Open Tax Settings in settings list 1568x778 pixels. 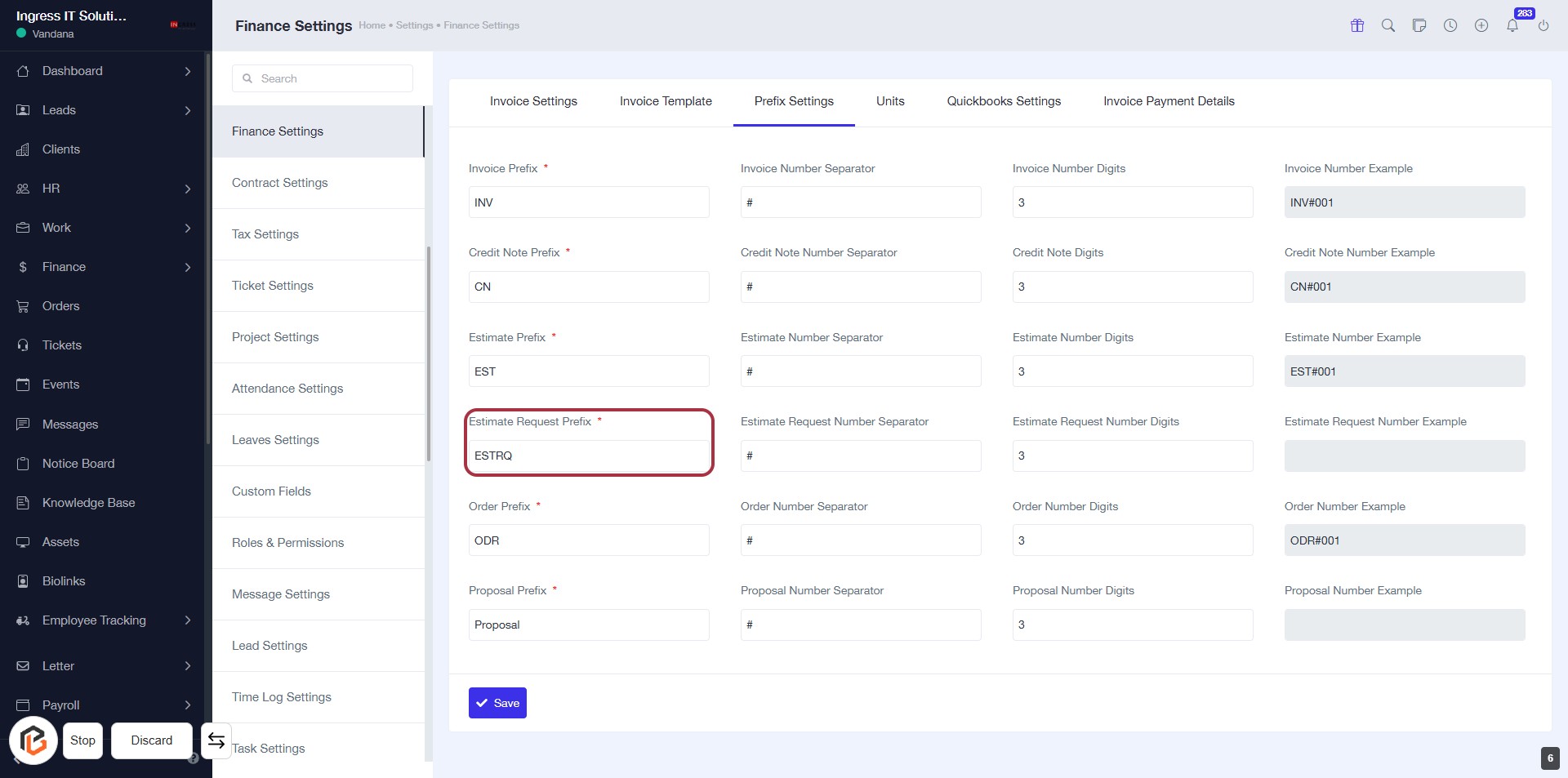click(x=265, y=234)
